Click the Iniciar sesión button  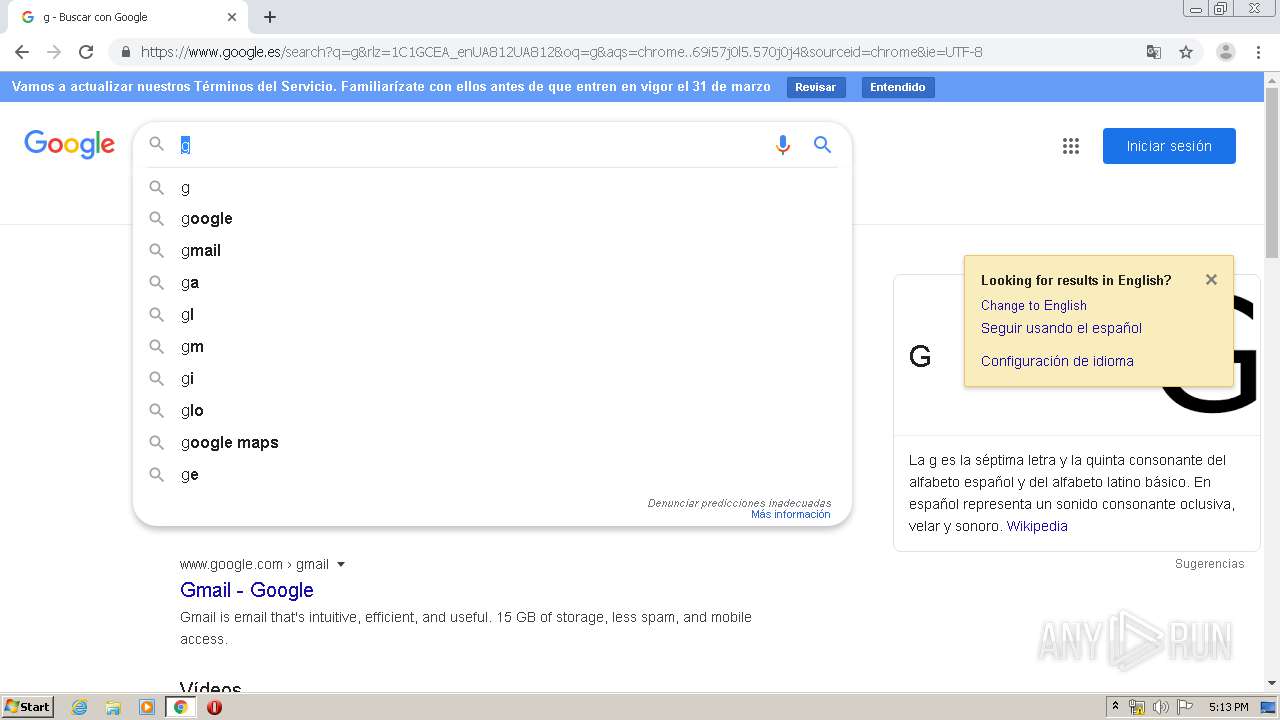point(1169,146)
